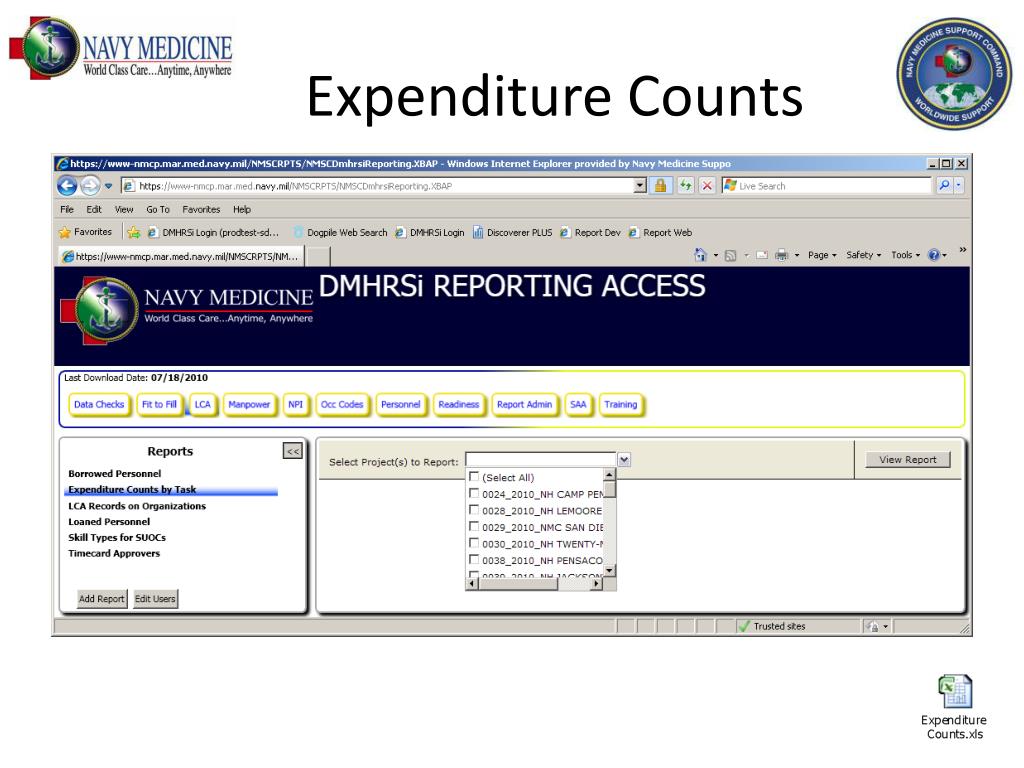Viewport: 1024px width, 768px height.
Task: Click the Favorites star button
Action: [86, 232]
